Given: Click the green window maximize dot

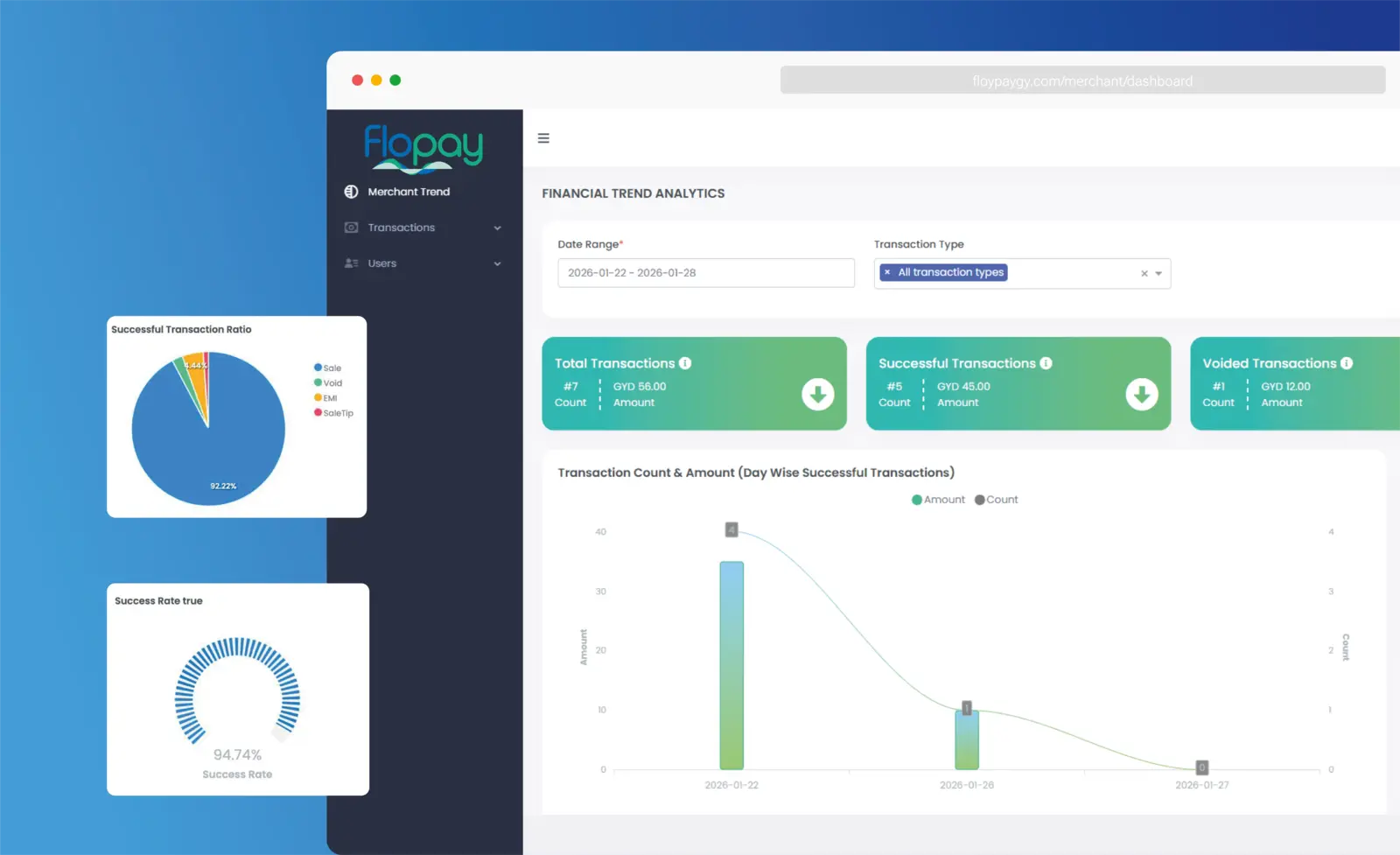Looking at the screenshot, I should [395, 80].
